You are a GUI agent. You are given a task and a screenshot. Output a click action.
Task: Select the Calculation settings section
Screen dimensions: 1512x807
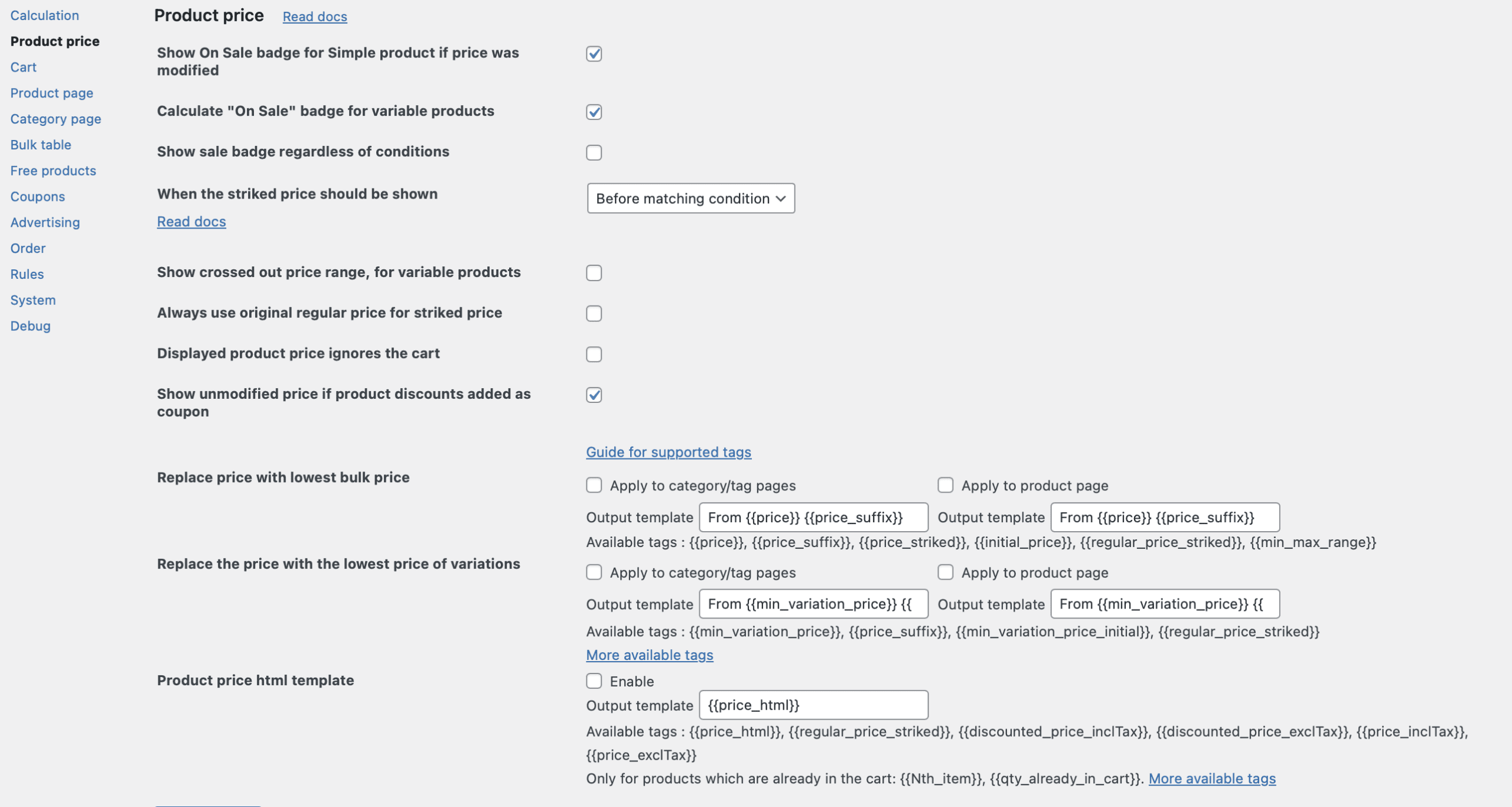[x=44, y=15]
